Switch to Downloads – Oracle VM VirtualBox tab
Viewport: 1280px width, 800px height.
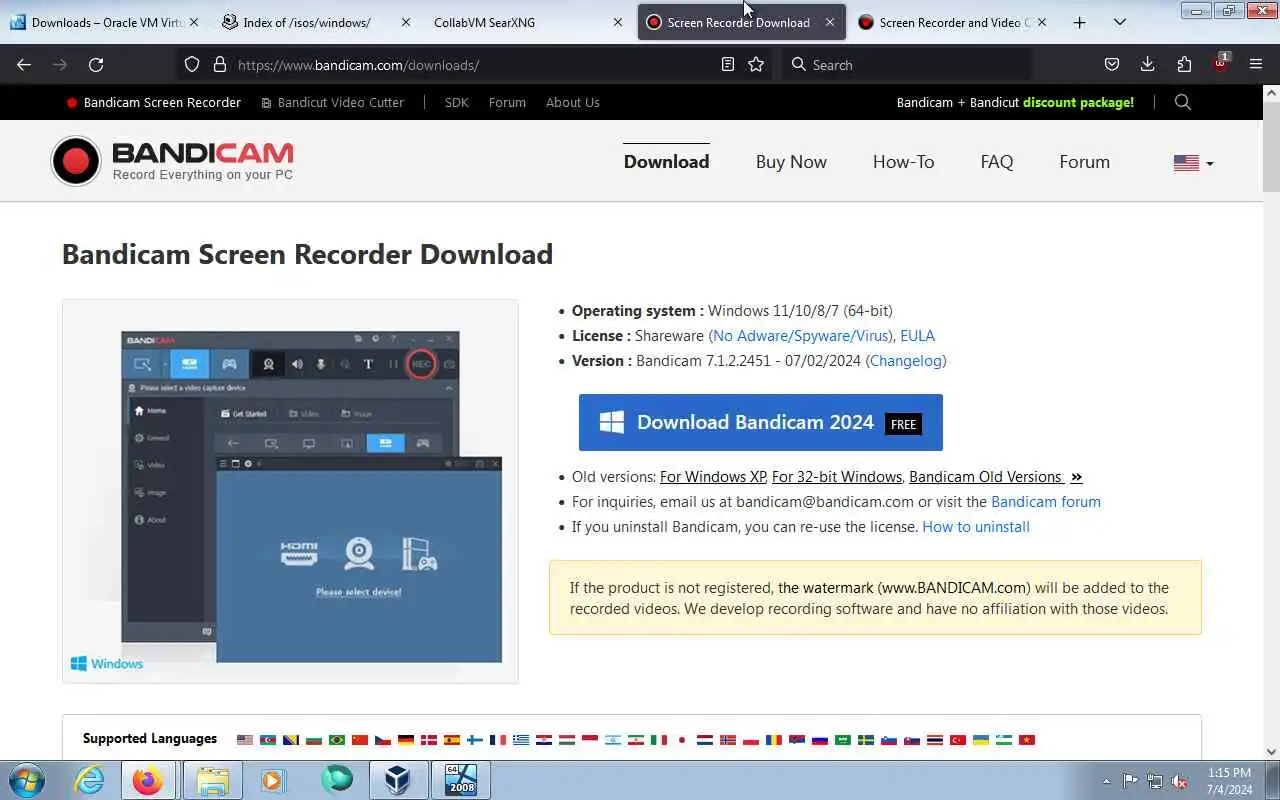click(x=104, y=22)
